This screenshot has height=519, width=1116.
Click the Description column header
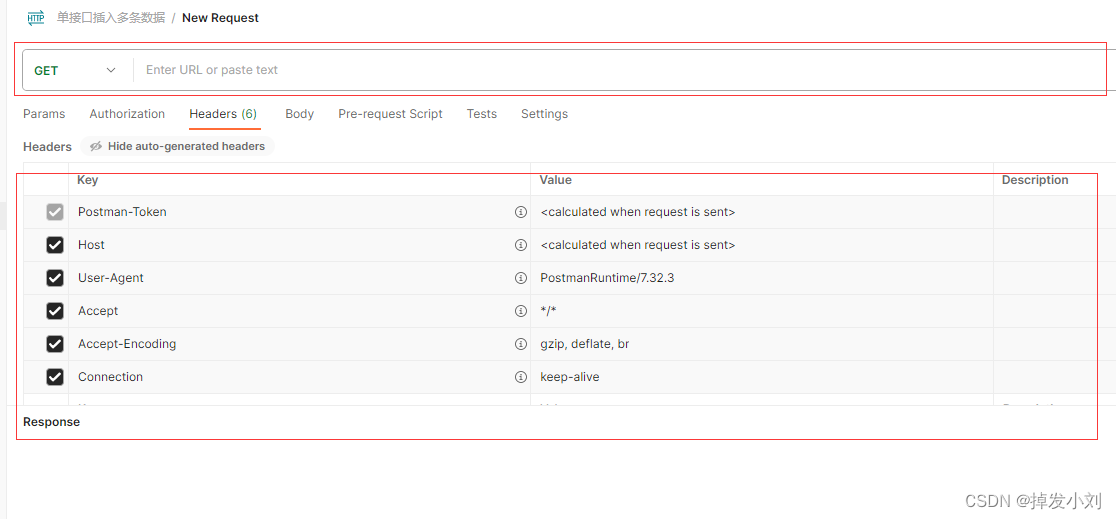coord(1035,180)
